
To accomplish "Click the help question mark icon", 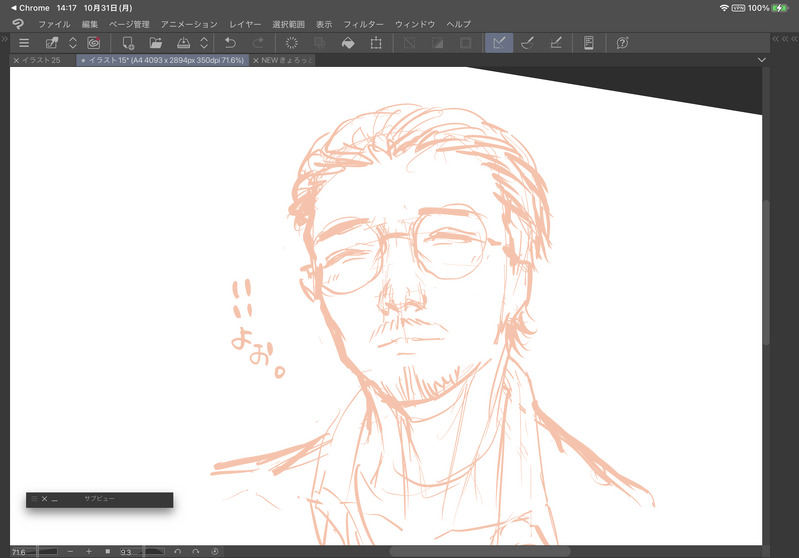I will pyautogui.click(x=622, y=43).
